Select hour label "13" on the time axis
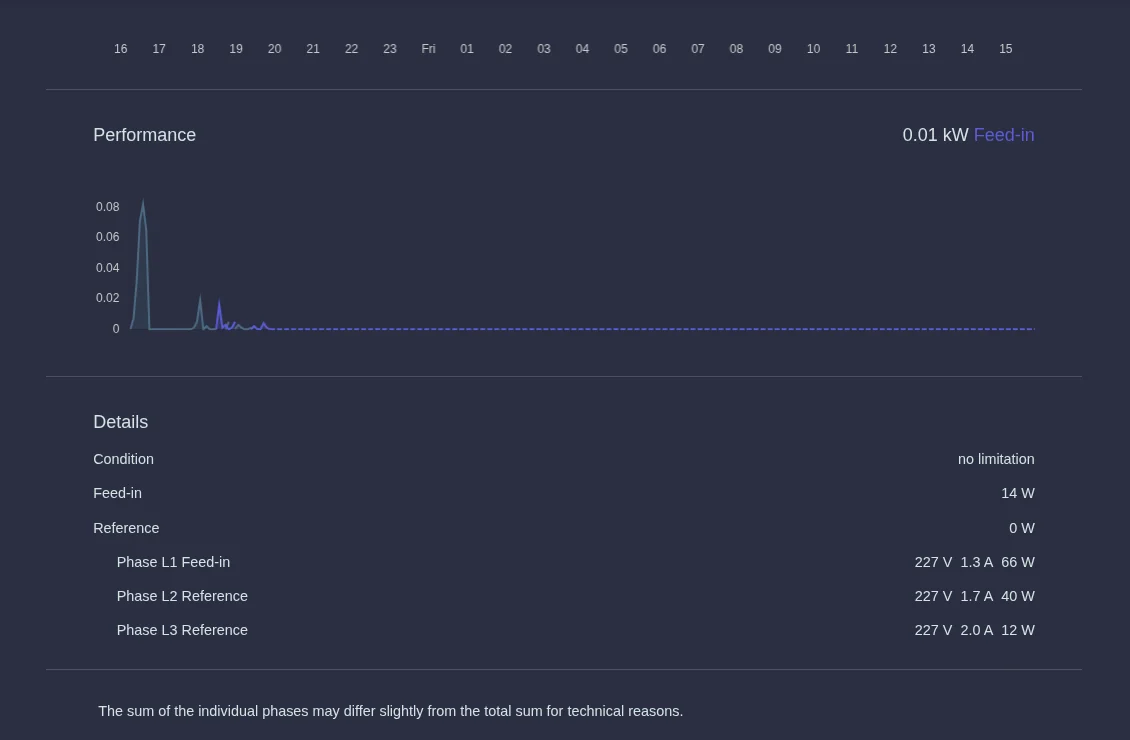Image resolution: width=1130 pixels, height=740 pixels. pos(929,49)
